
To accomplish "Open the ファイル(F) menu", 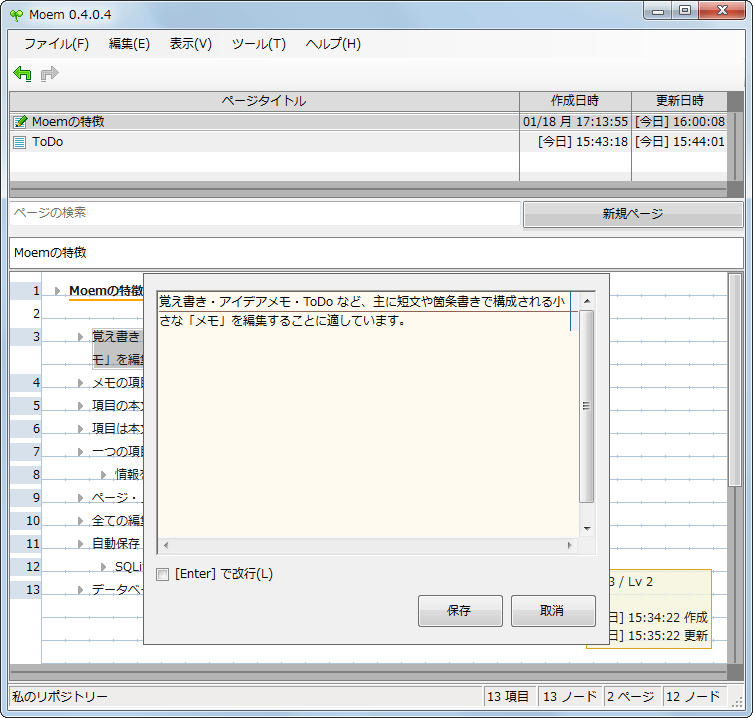I will [x=56, y=44].
